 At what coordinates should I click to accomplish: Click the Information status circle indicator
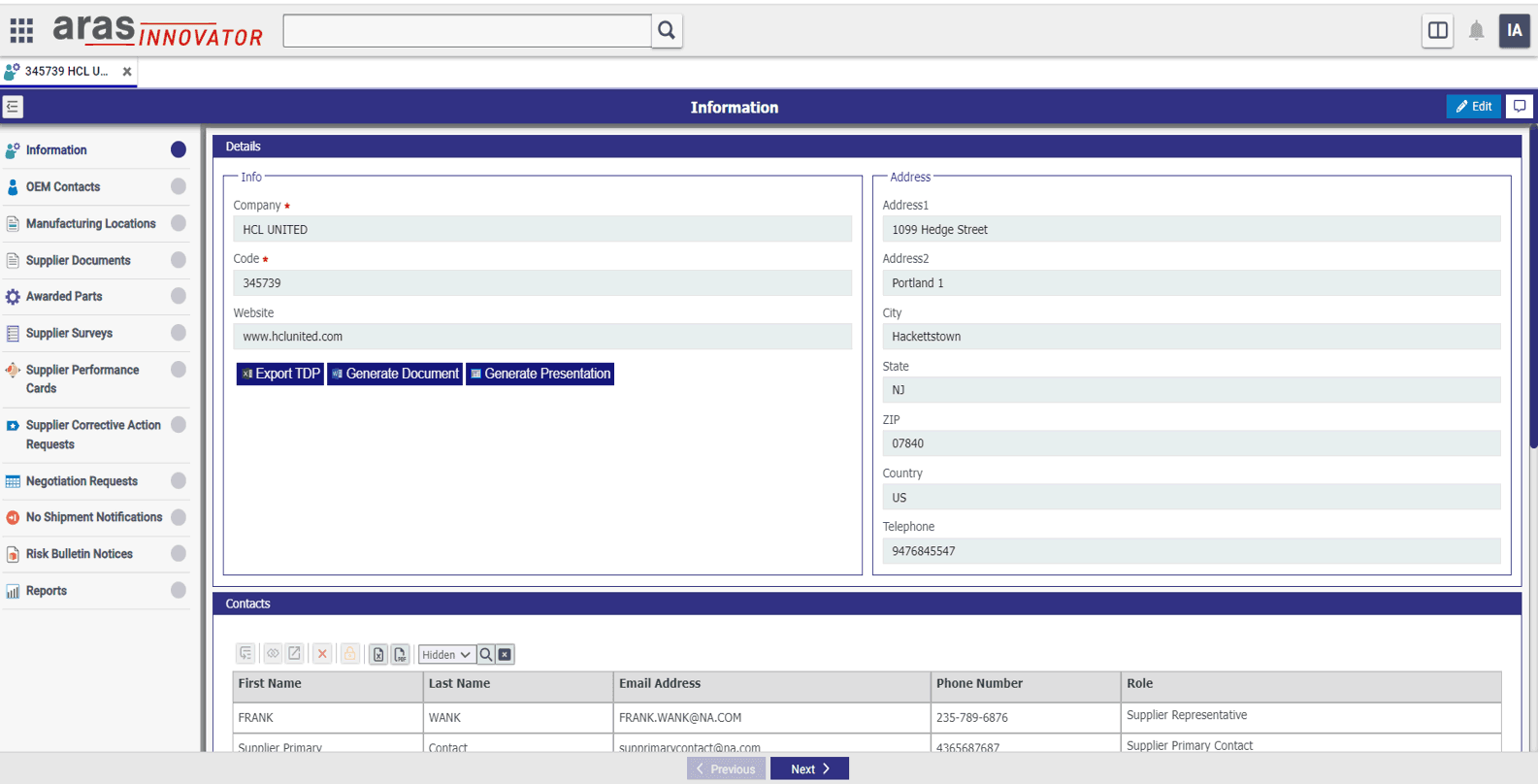pyautogui.click(x=179, y=149)
